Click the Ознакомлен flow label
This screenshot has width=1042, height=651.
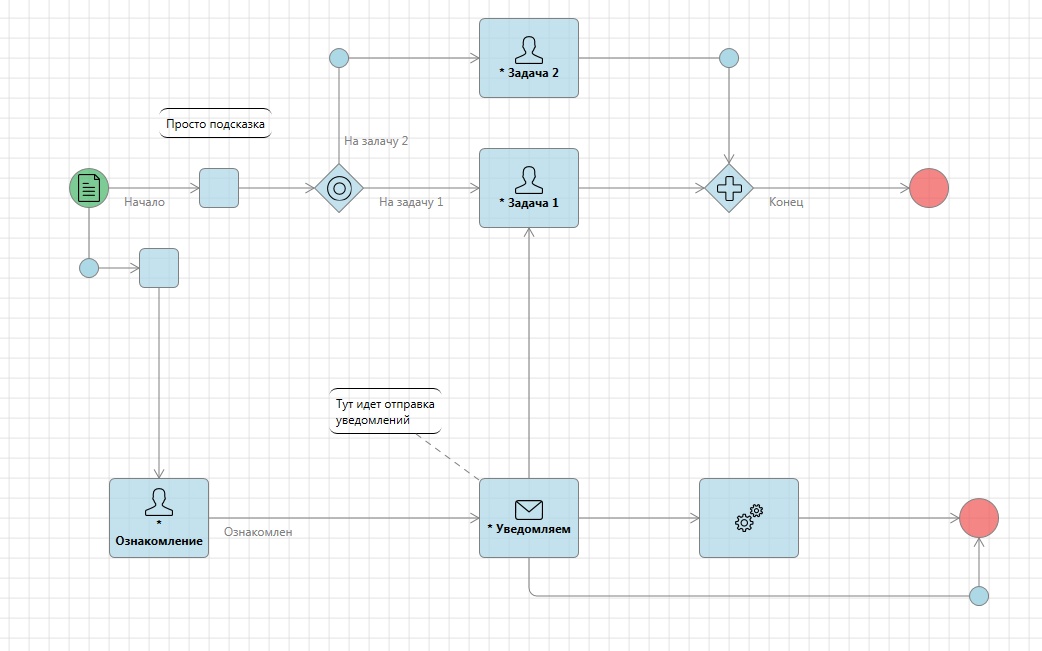coord(258,533)
